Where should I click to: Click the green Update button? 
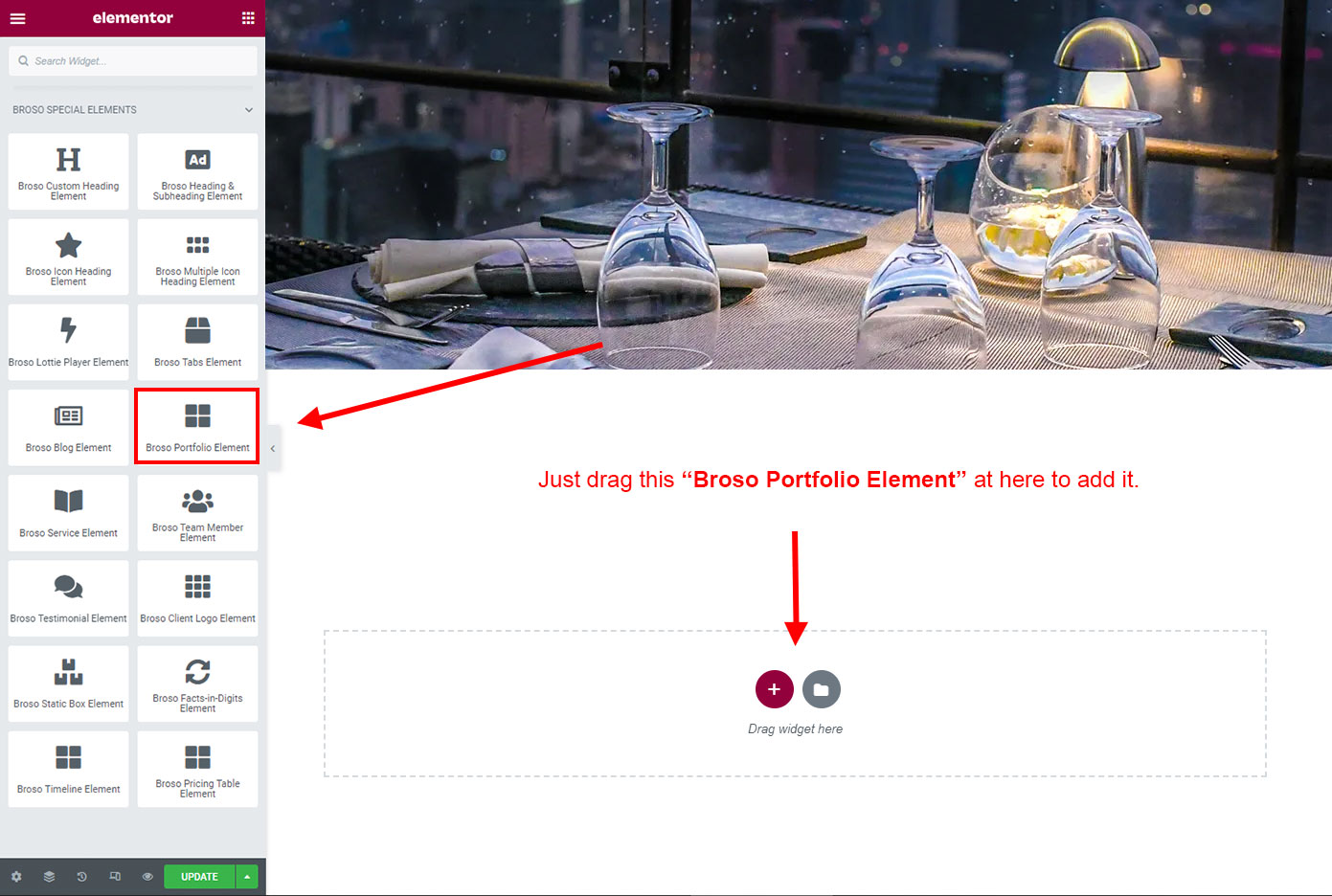coord(199,877)
